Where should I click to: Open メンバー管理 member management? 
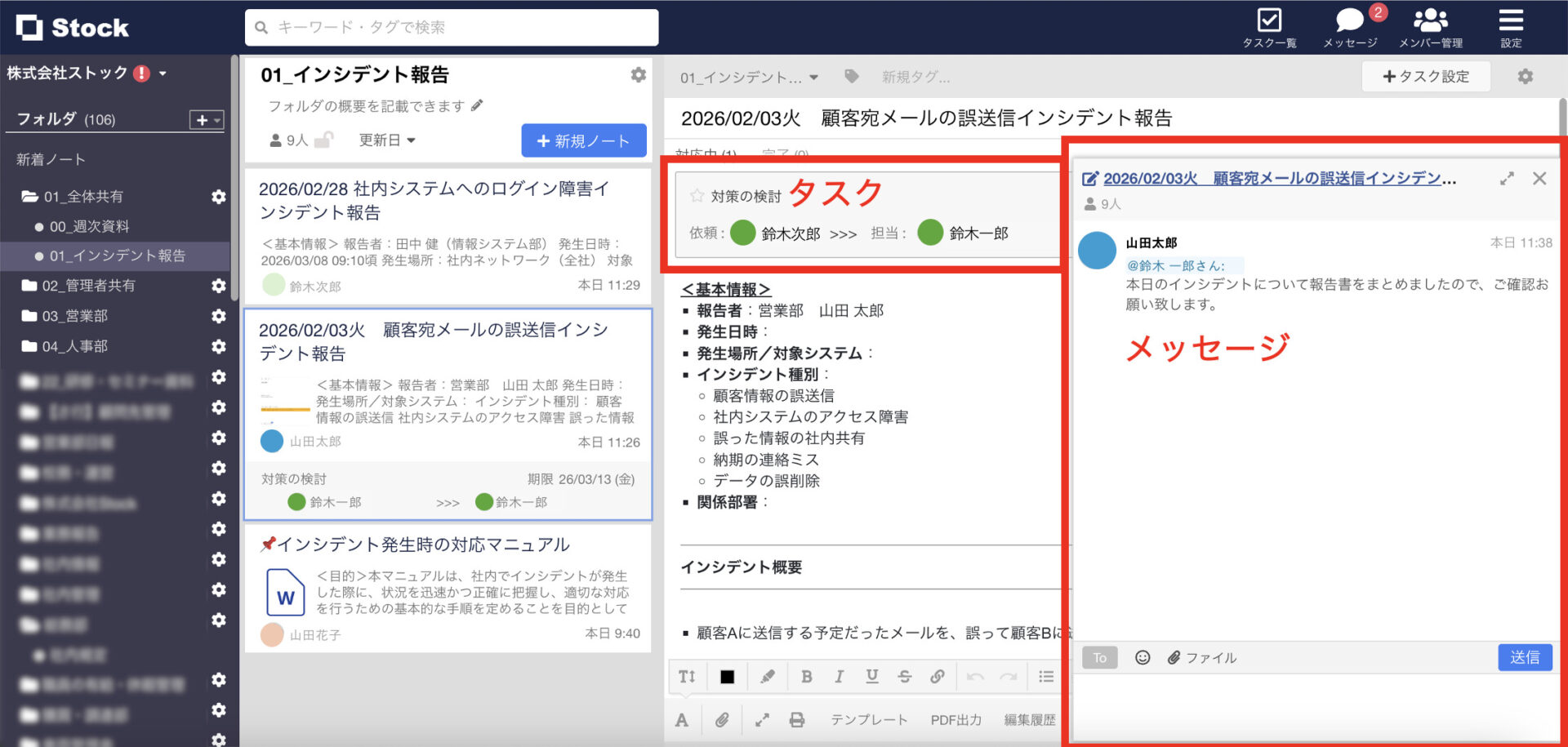[x=1431, y=24]
